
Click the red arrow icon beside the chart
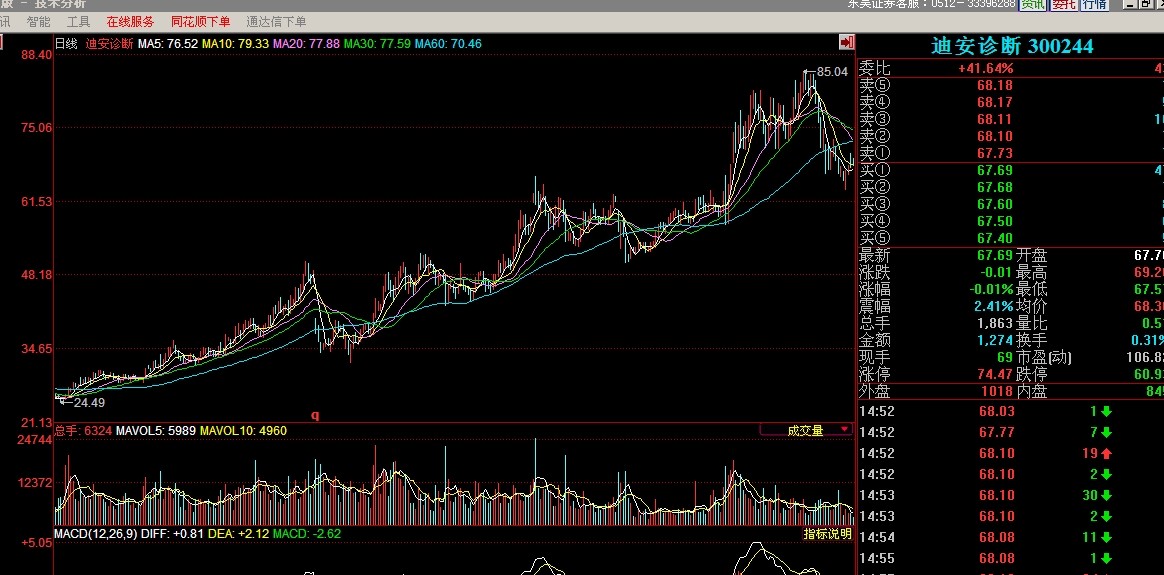(846, 42)
